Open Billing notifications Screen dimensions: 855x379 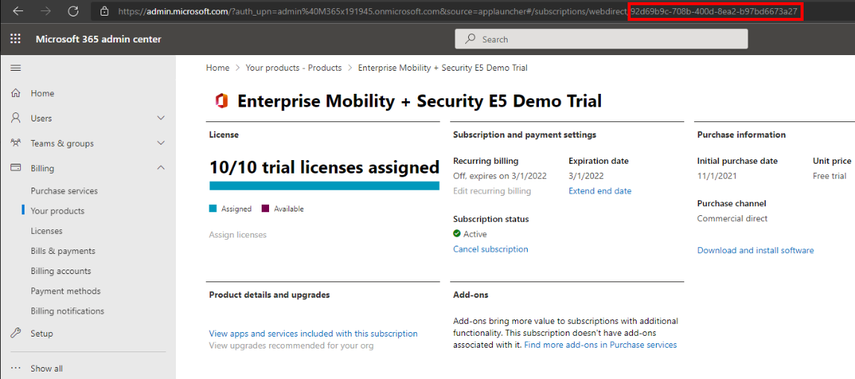pos(67,311)
